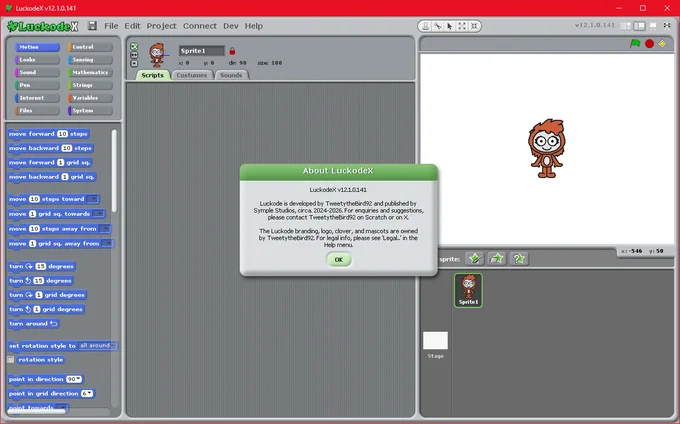
Task: Set rotation style to all-around
Action: coord(134,46)
